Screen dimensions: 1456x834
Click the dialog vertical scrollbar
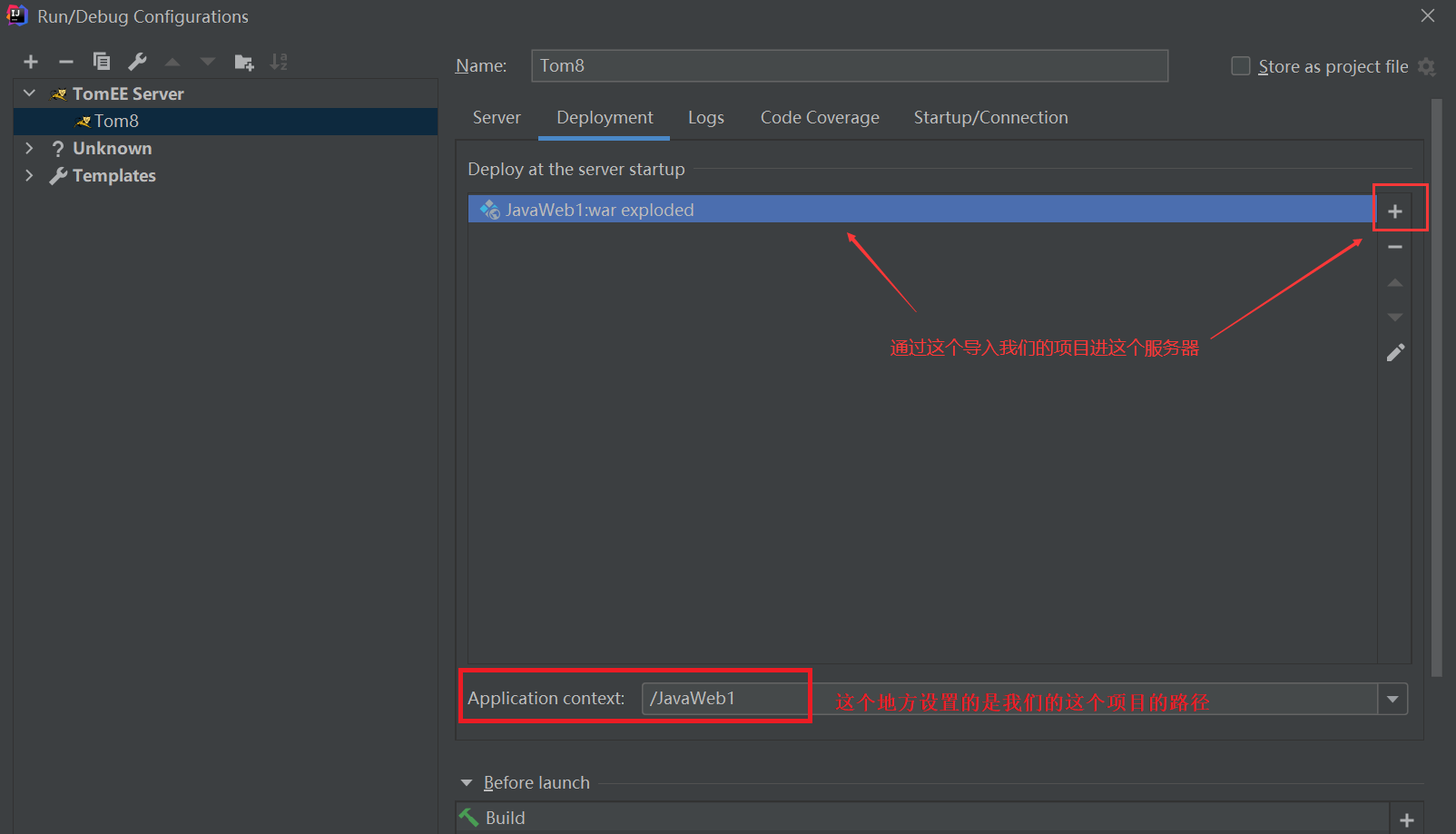pos(1436,388)
